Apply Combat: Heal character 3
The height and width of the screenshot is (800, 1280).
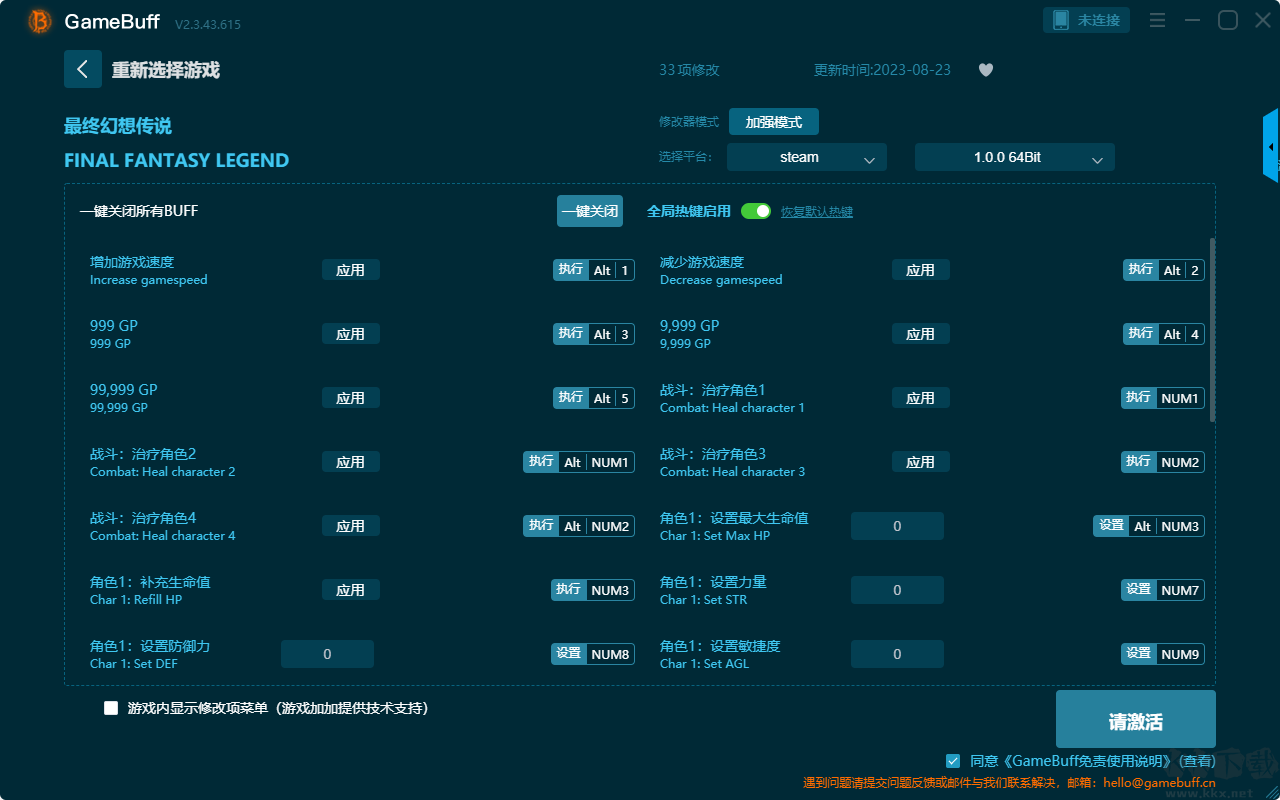(x=921, y=462)
